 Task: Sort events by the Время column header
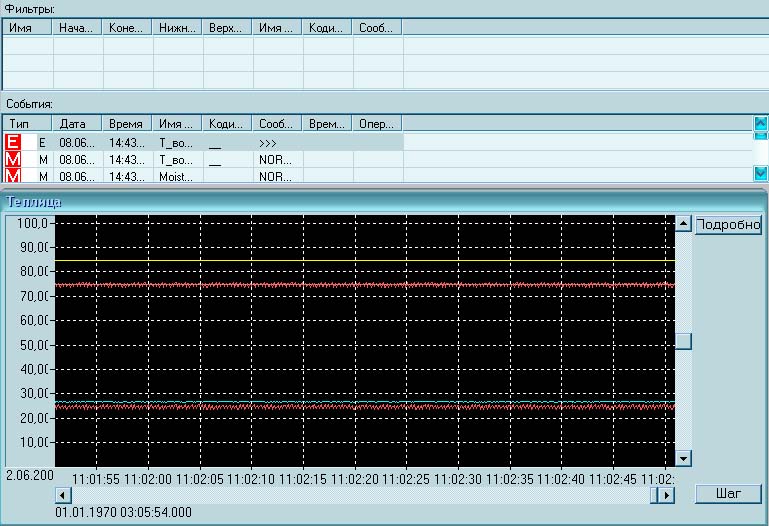[x=128, y=124]
